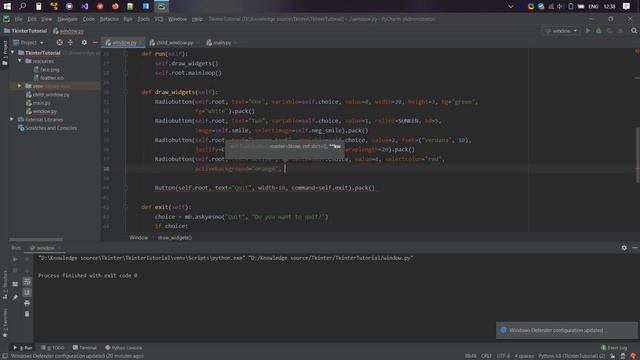Open Visual Studio from the taskbar
The height and width of the screenshot is (360, 640).
[84, 6]
